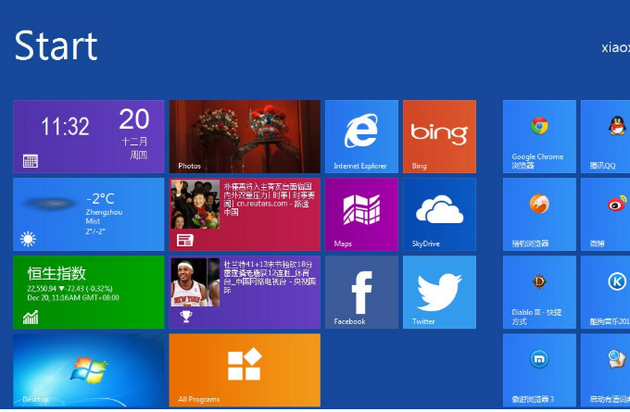
Task: Launch the Maxthon browser tile
Action: pos(539,368)
